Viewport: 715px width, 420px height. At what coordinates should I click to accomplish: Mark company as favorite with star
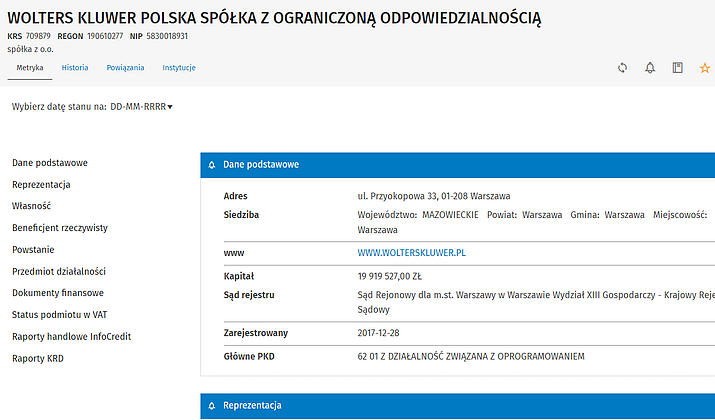pos(704,68)
